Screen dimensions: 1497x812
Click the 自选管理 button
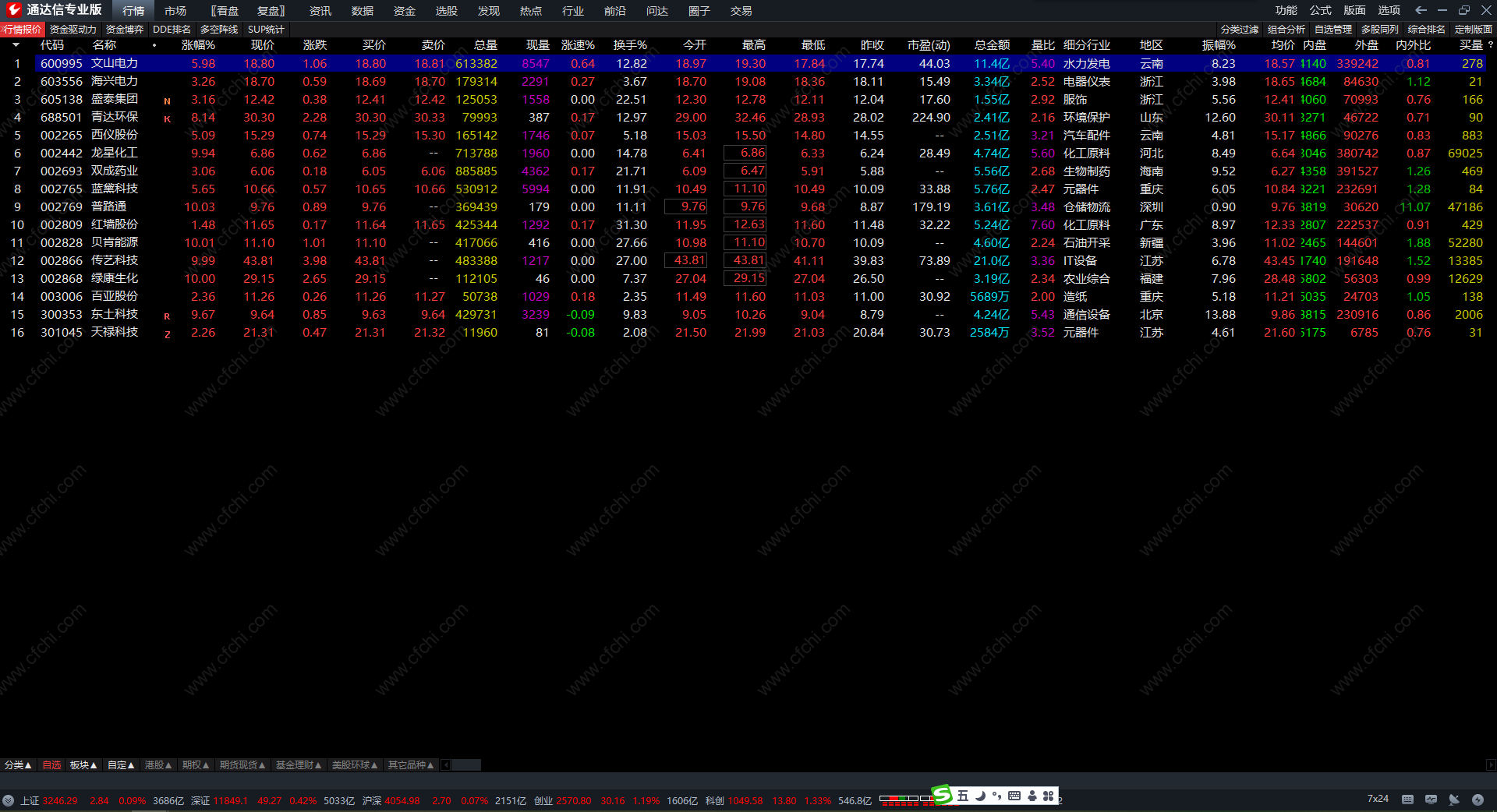point(1333,30)
